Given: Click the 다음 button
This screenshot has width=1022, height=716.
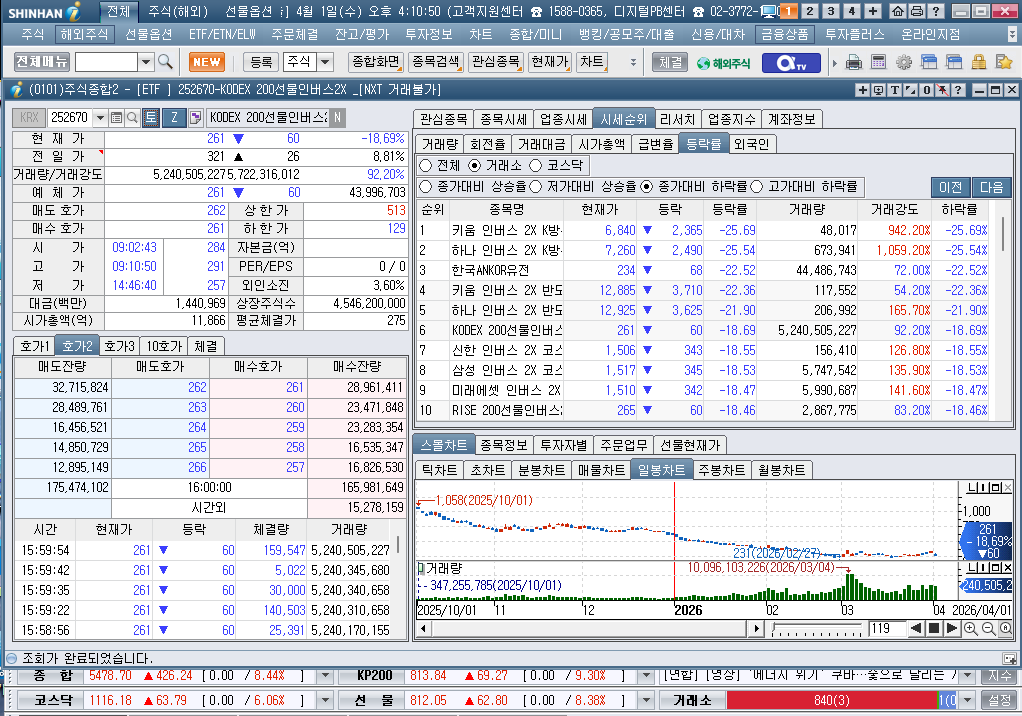Looking at the screenshot, I should pyautogui.click(x=991, y=187).
